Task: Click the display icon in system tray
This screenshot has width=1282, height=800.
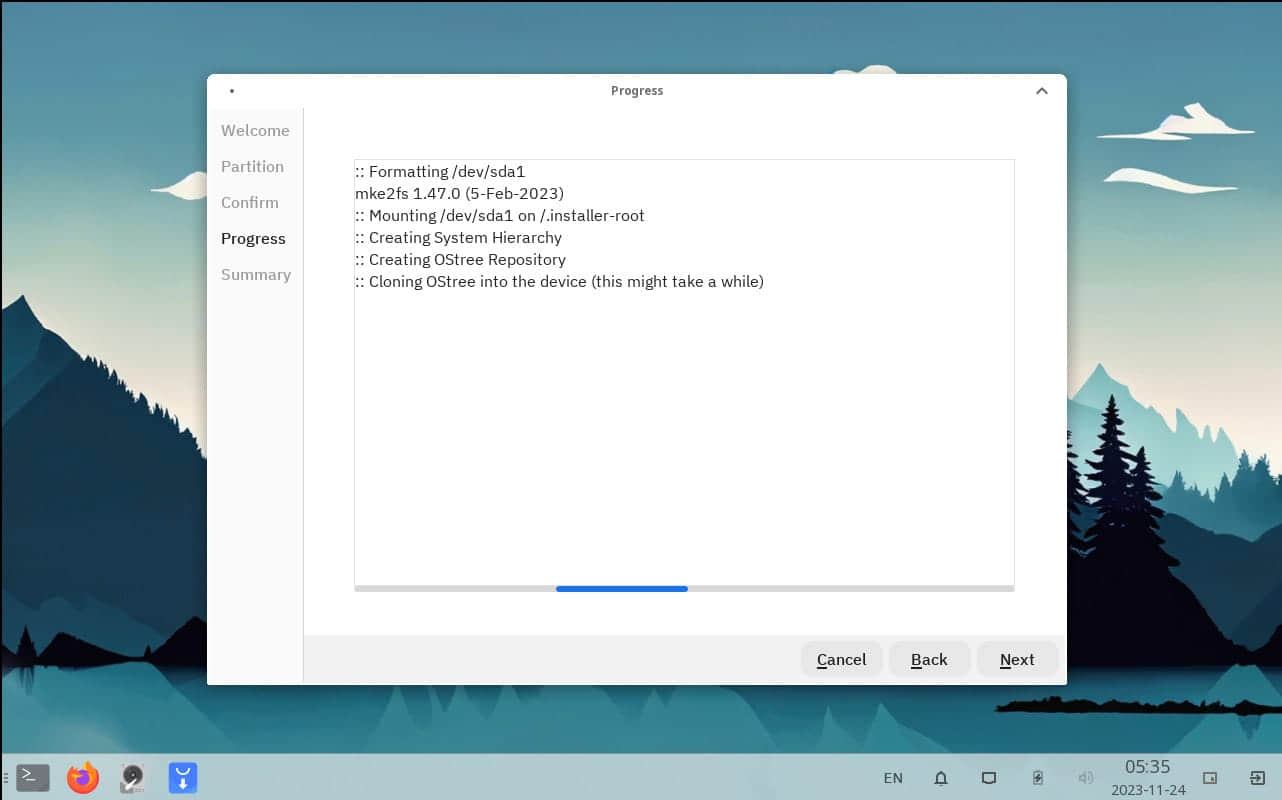Action: click(989, 778)
